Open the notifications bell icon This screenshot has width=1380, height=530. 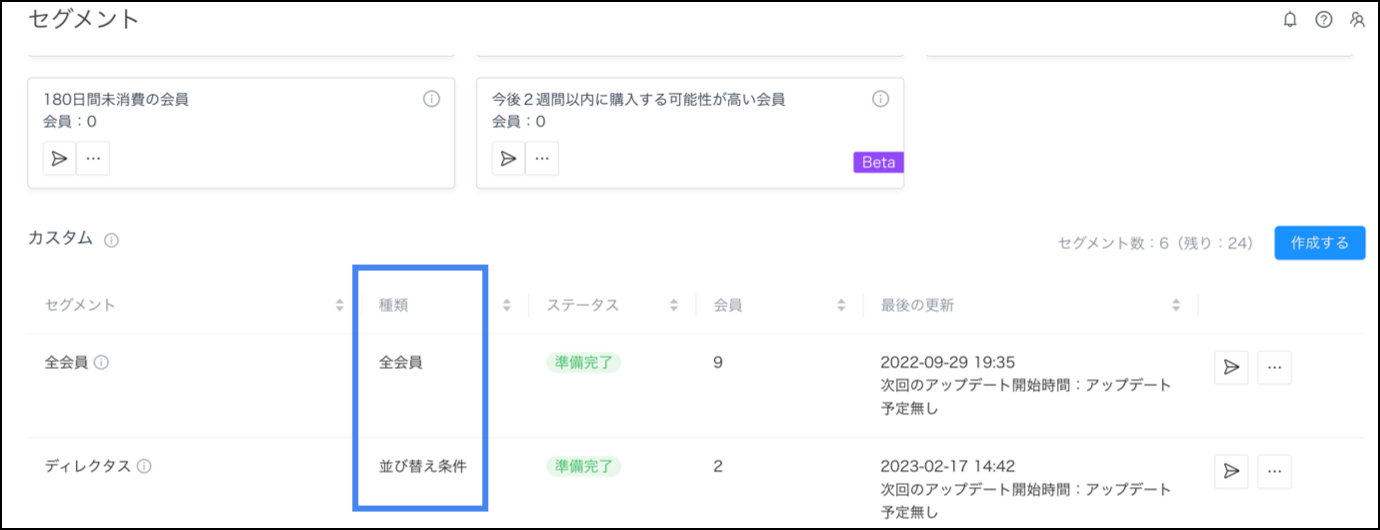tap(1290, 19)
